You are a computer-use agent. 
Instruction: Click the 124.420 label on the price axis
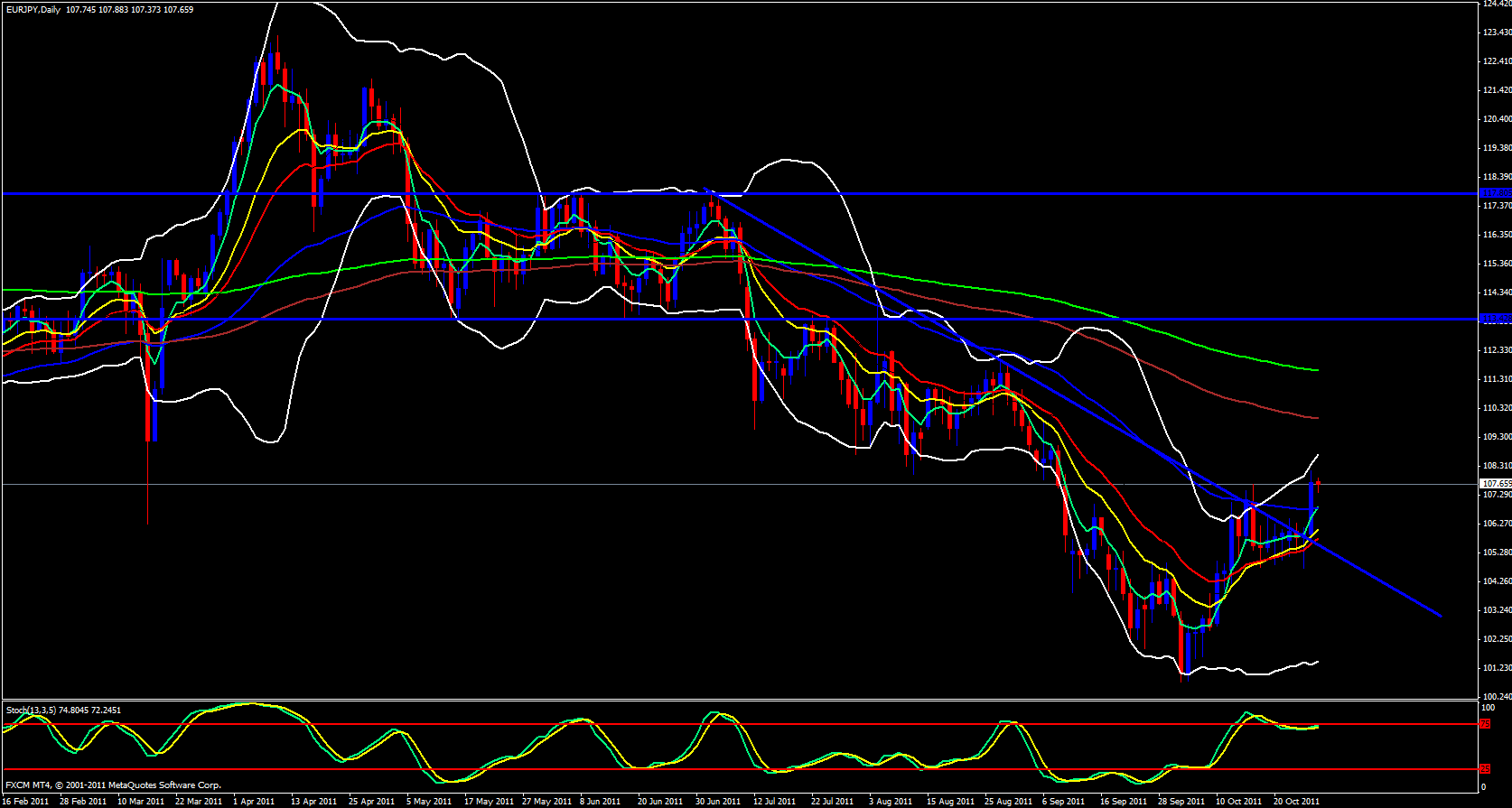(1497, 4)
